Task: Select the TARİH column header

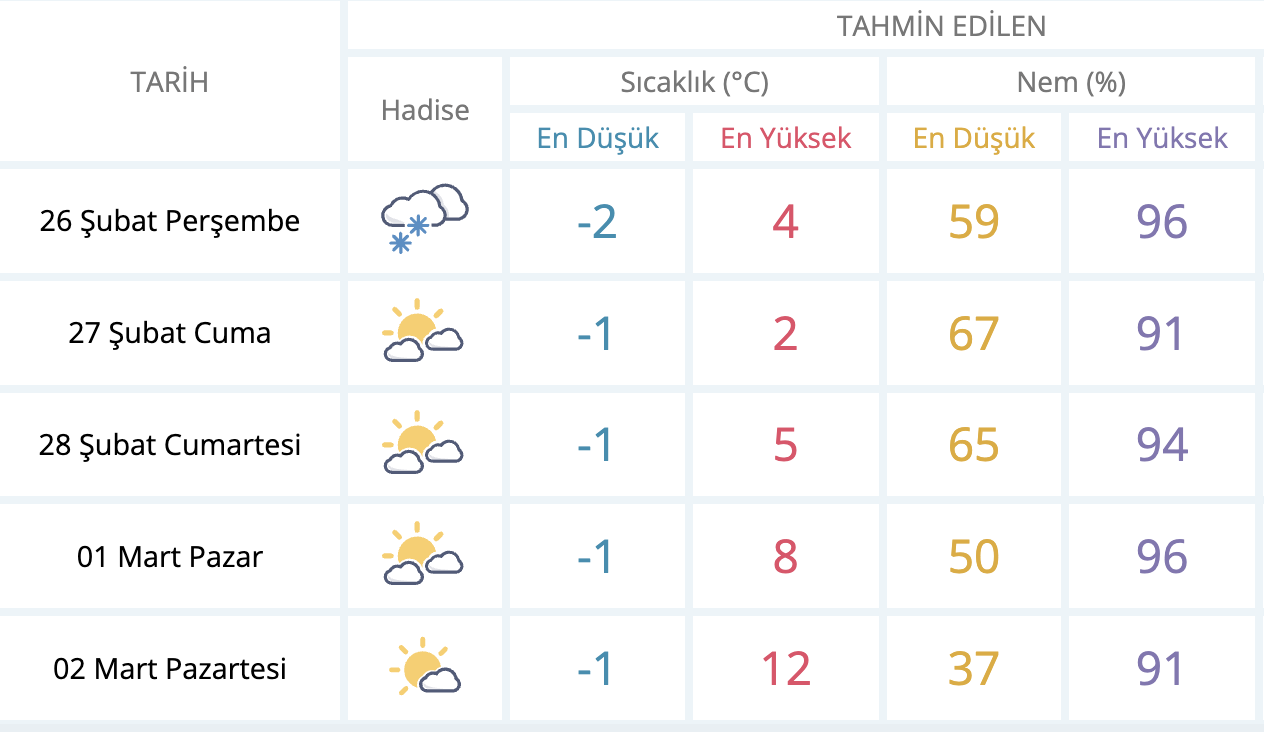Action: tap(170, 82)
